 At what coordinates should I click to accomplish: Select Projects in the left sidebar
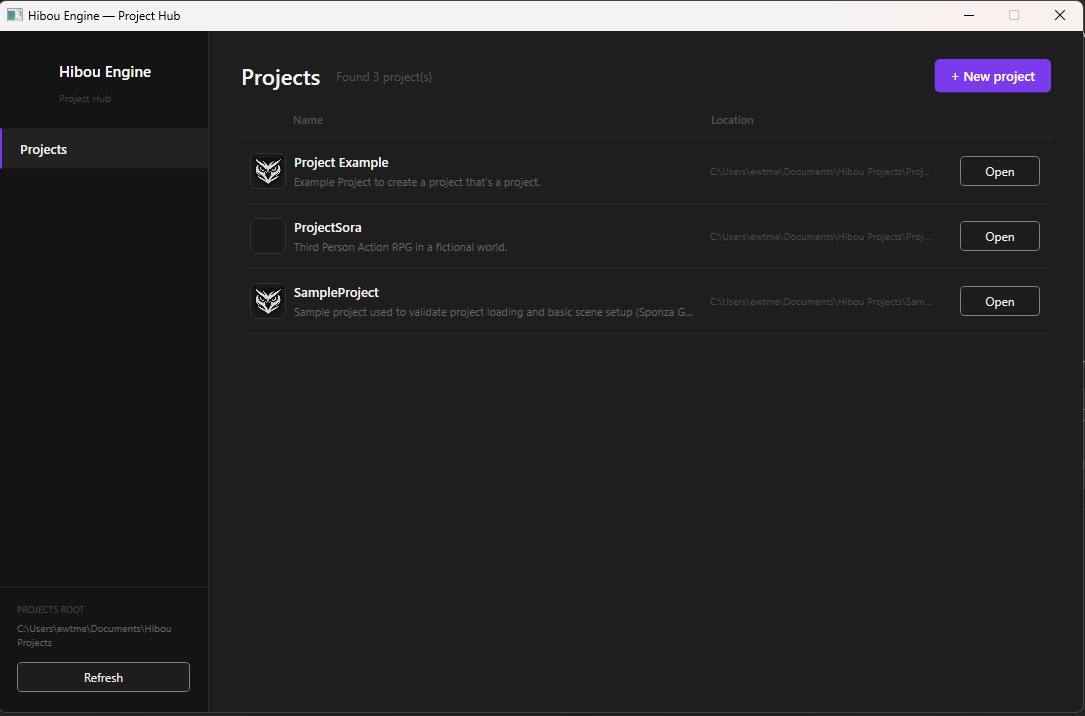[43, 148]
